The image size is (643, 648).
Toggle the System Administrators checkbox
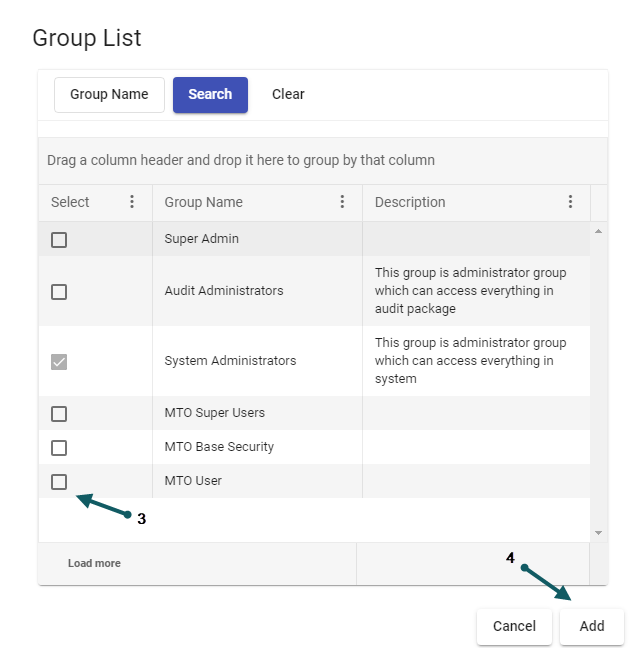point(59,361)
